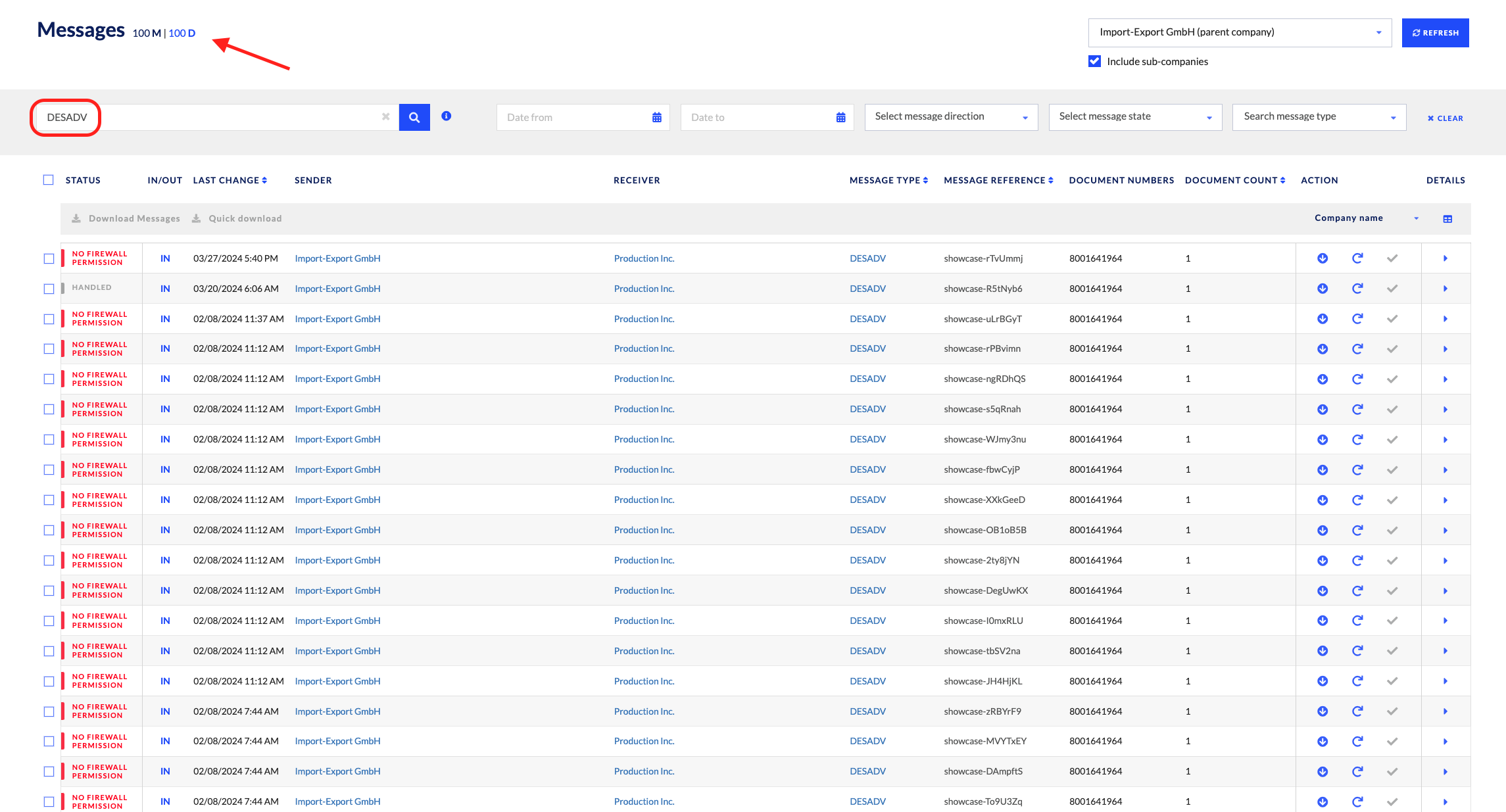Open the Date to calendar icon
This screenshot has width=1506, height=812.
(x=840, y=118)
